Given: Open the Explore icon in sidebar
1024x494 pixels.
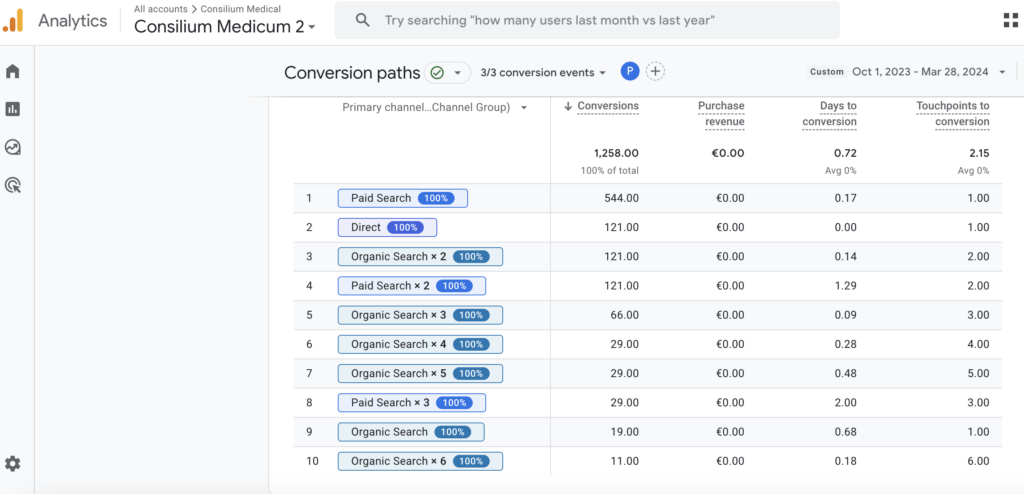Looking at the screenshot, I should pos(12,148).
